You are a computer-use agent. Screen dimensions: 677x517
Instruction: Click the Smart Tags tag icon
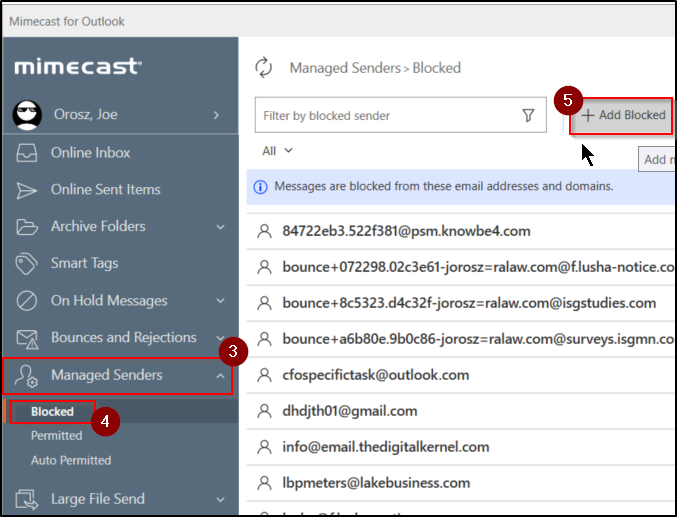(30, 264)
